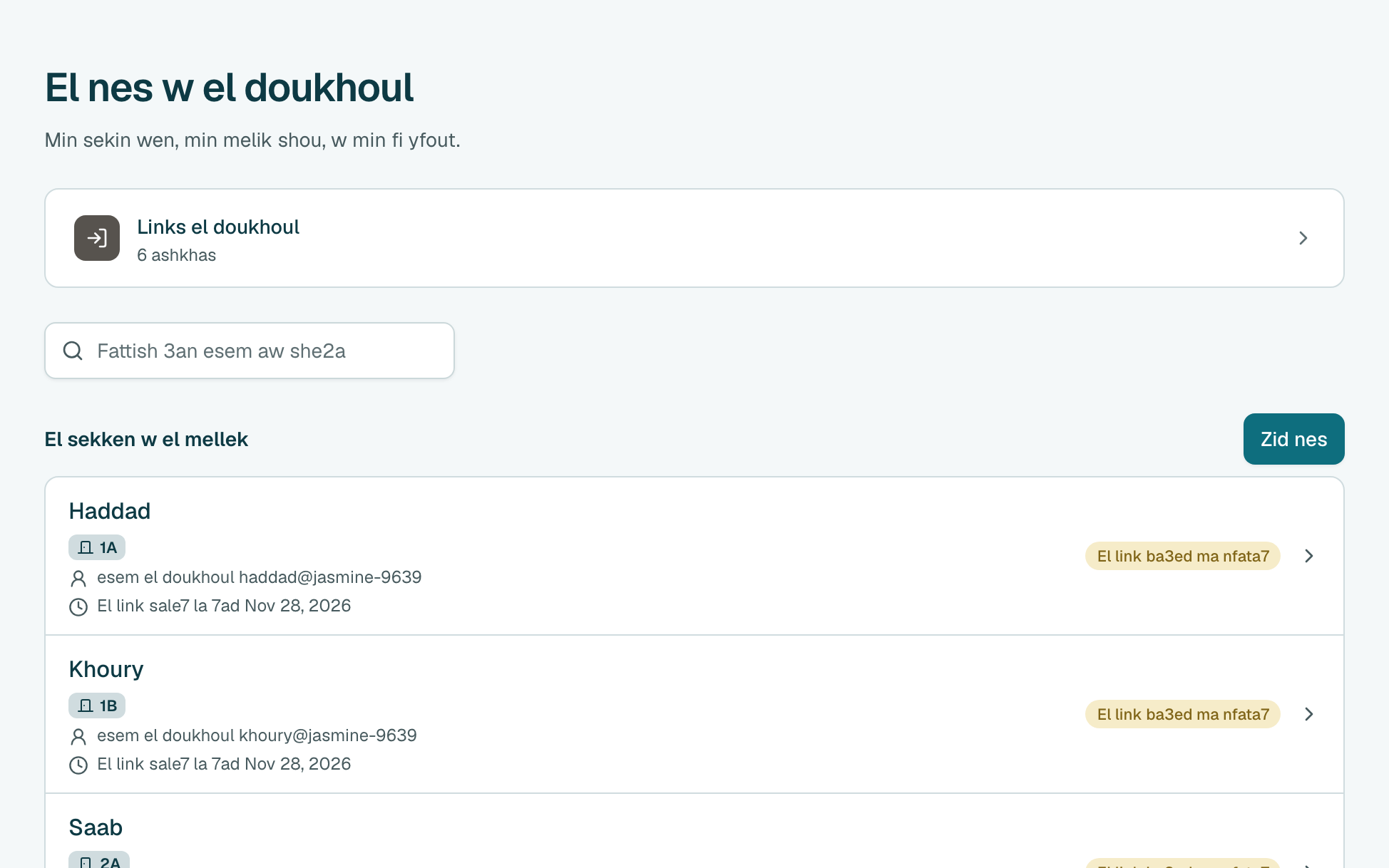Focus the Fattish 3an esem aw she2a field

tap(250, 351)
